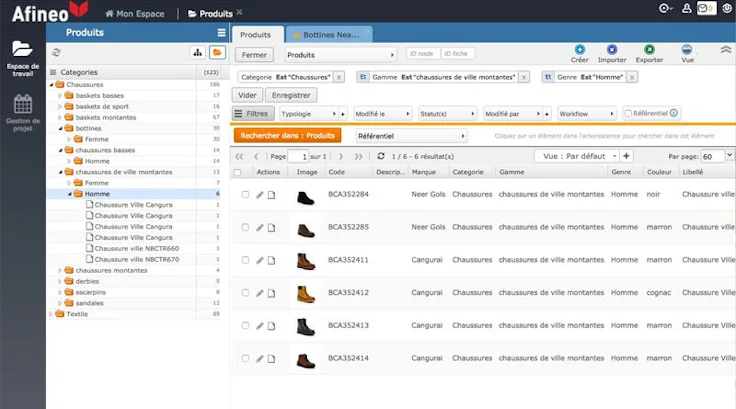Reload the results list
Image resolution: width=736 pixels, height=409 pixels.
pos(381,156)
